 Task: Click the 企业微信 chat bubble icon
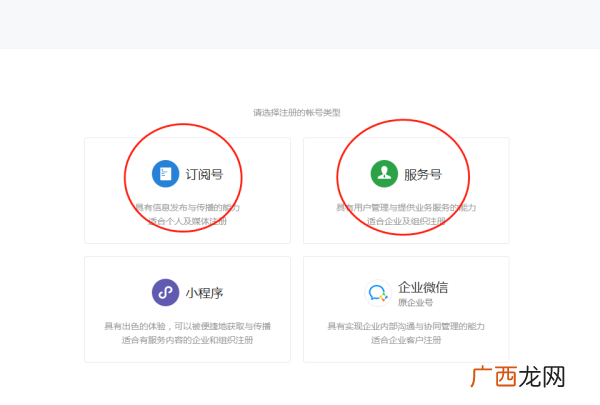pos(378,293)
